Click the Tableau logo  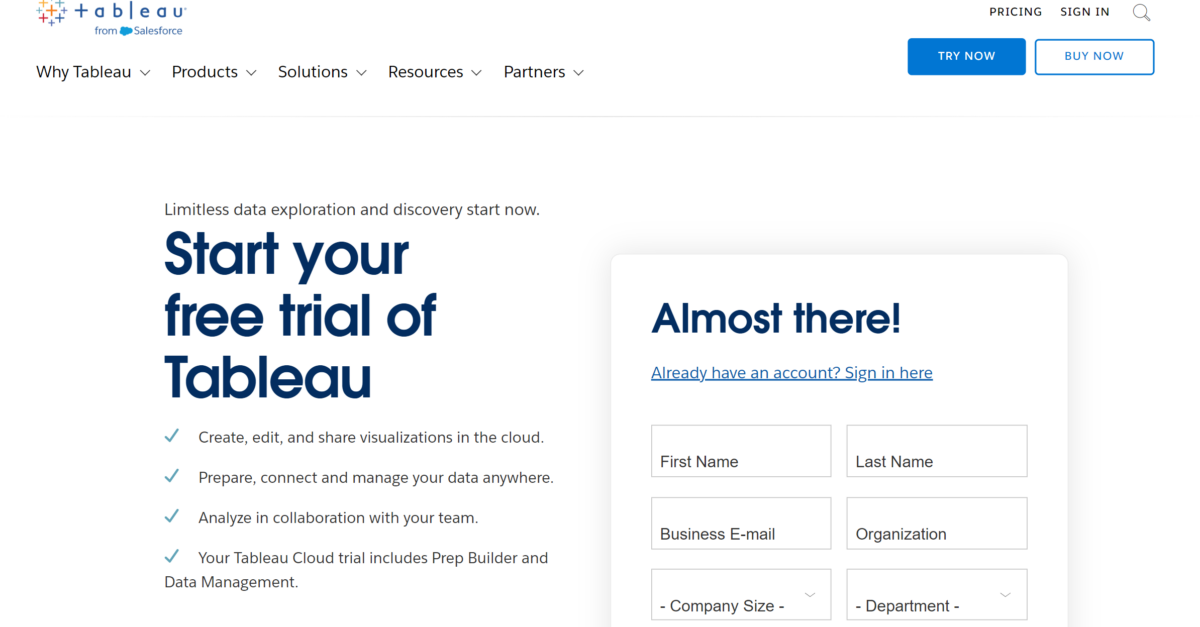(110, 12)
